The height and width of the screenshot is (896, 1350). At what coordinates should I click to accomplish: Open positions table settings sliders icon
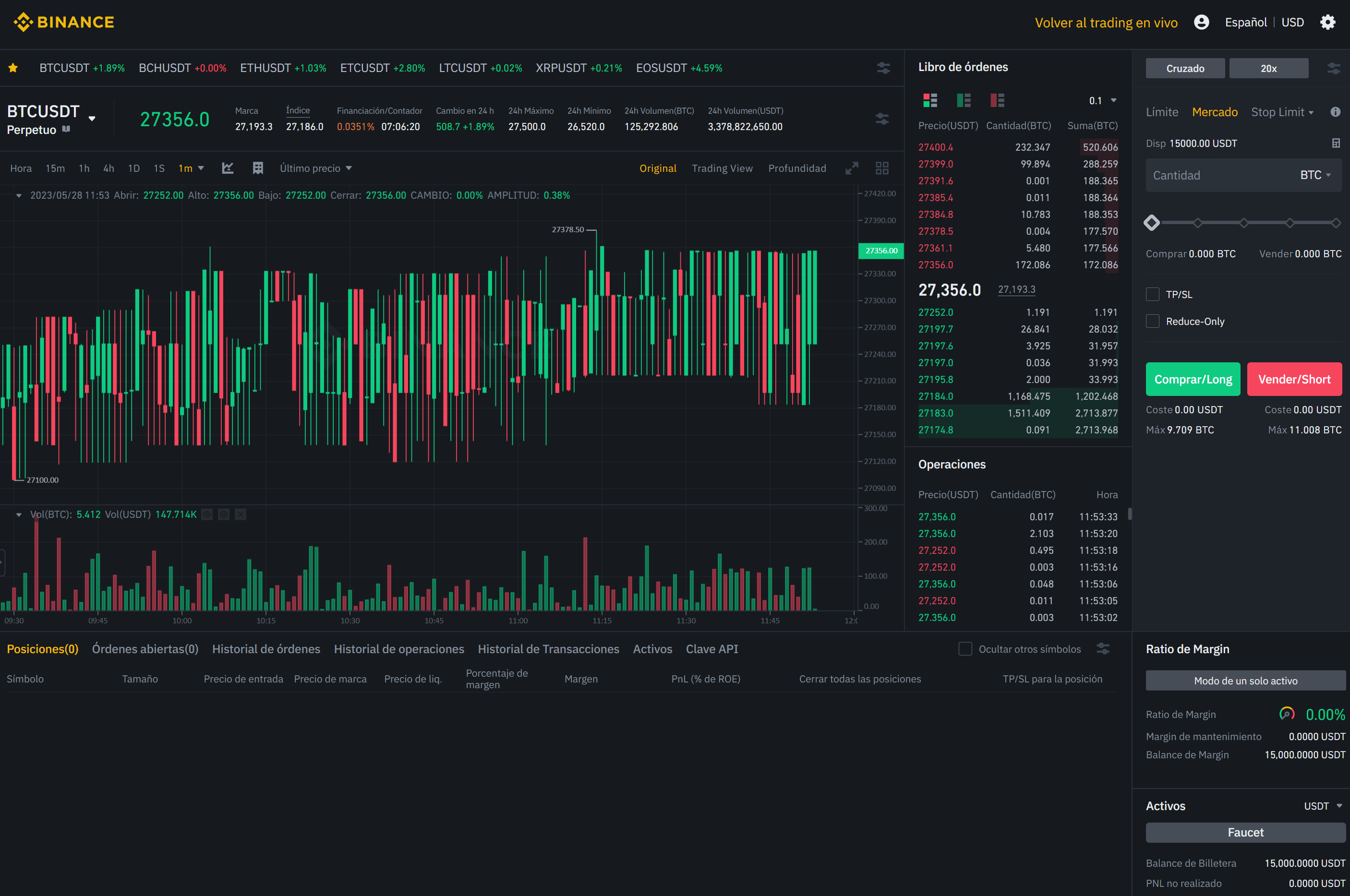click(1103, 648)
